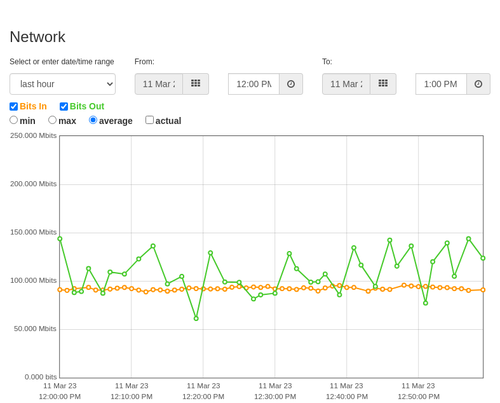Click the 12:40:00 PM time axis label

(x=347, y=397)
